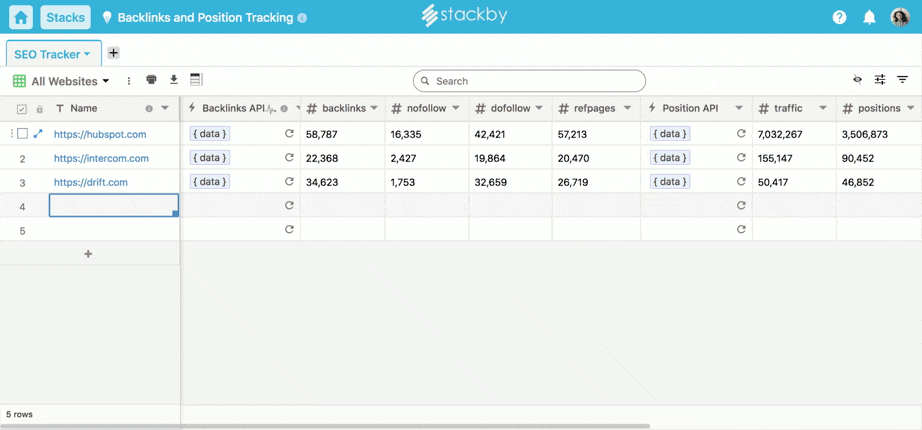The image size is (922, 430).
Task: Click the Stacks button in the header
Action: coord(65,17)
